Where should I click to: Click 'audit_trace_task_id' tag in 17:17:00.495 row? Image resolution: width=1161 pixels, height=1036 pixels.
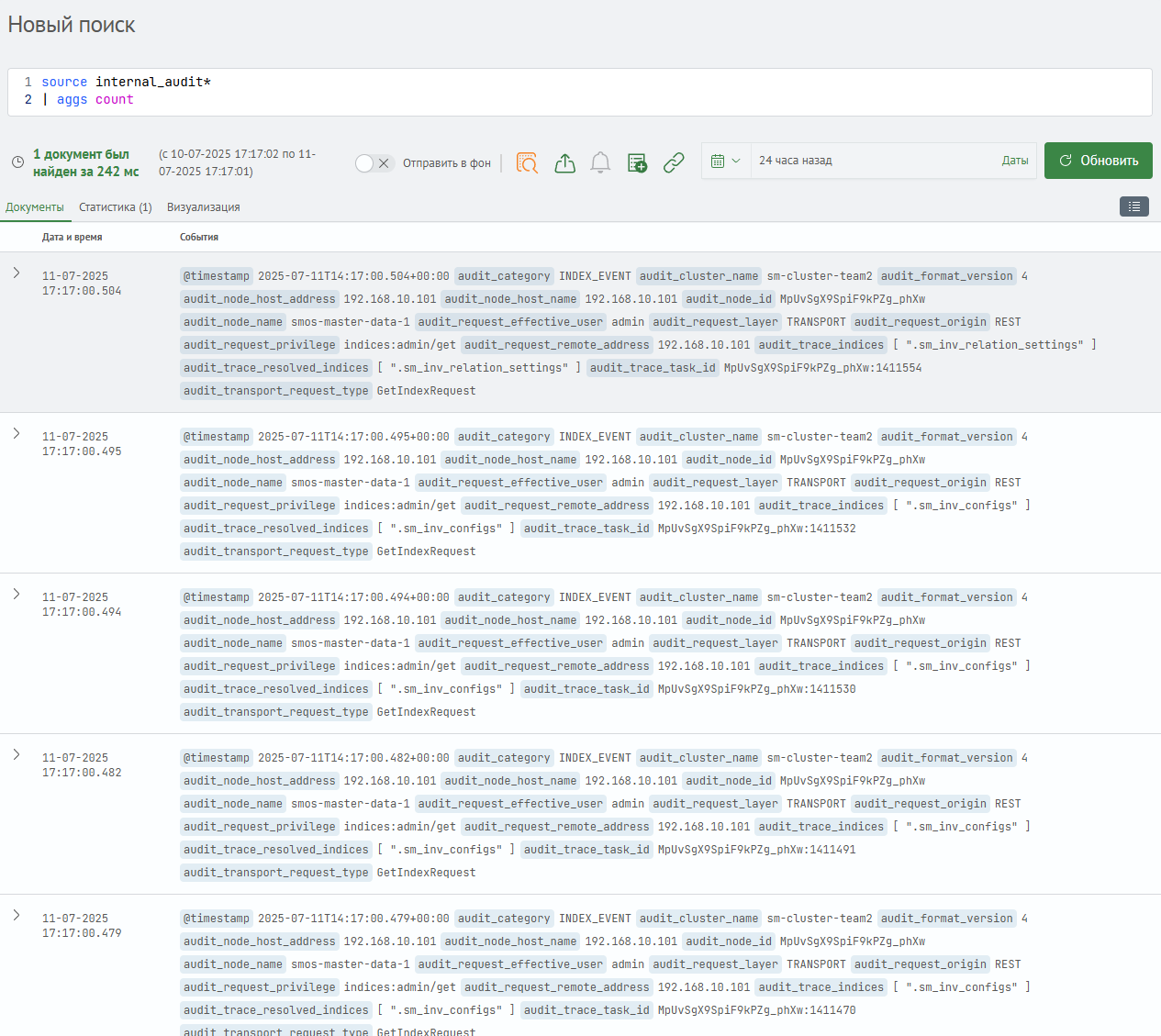(586, 529)
